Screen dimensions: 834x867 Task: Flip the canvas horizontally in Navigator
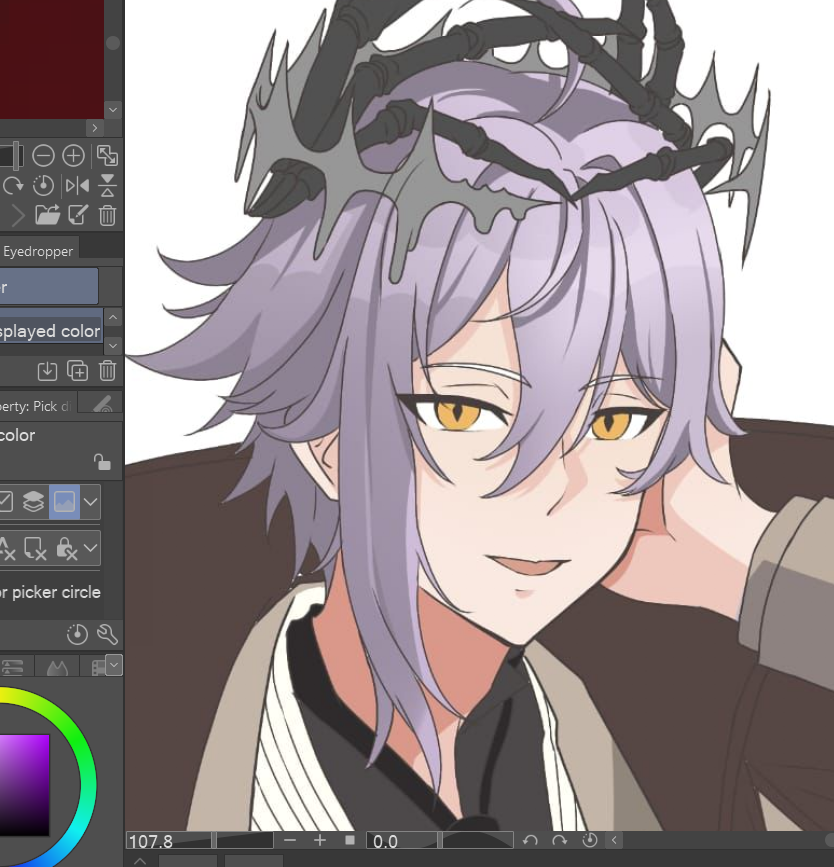point(77,186)
